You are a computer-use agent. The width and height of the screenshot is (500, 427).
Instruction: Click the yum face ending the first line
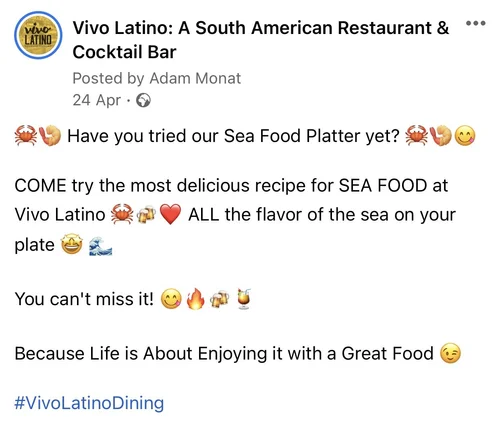(x=465, y=136)
